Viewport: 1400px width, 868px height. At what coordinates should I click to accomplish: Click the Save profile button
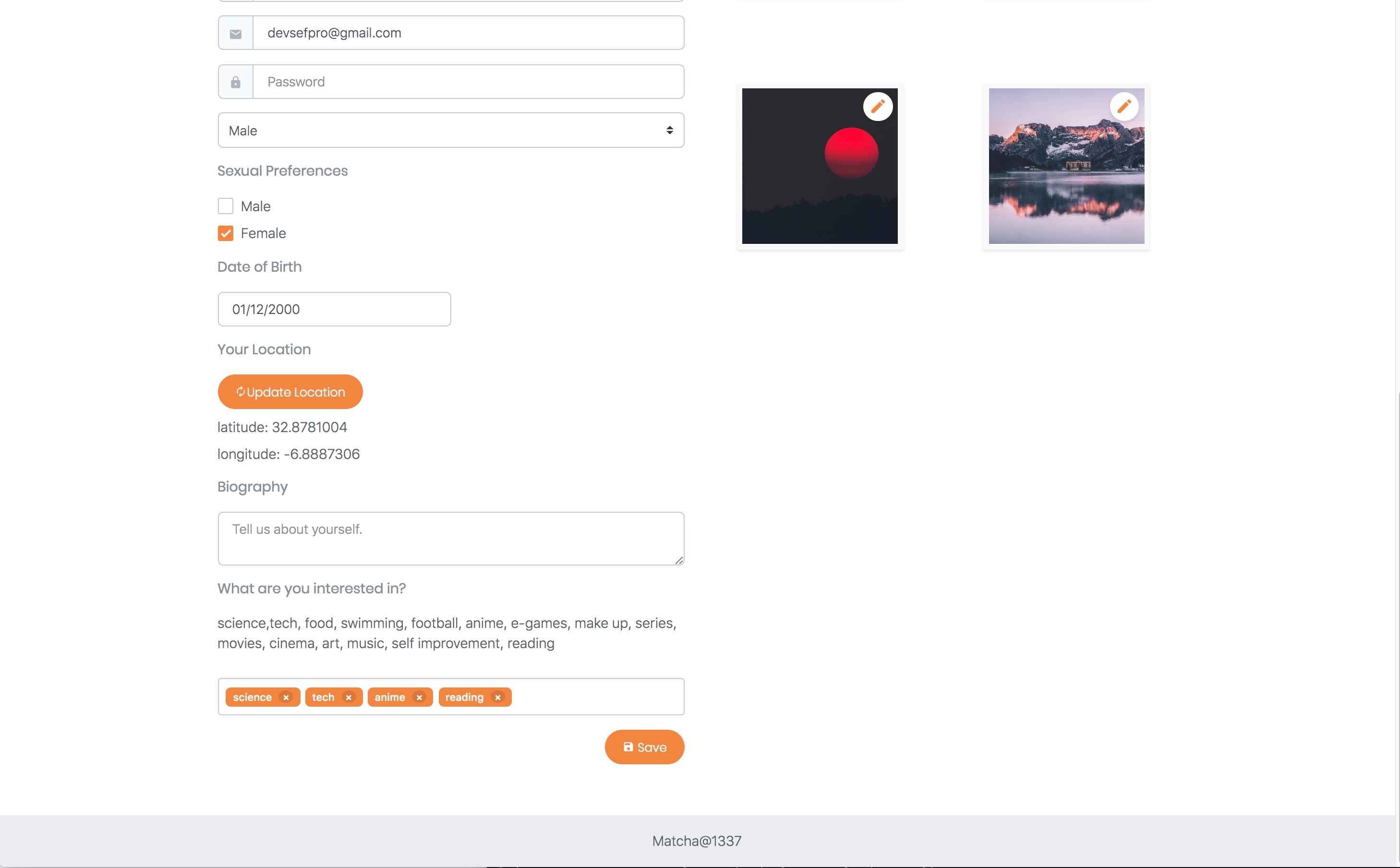click(x=644, y=747)
